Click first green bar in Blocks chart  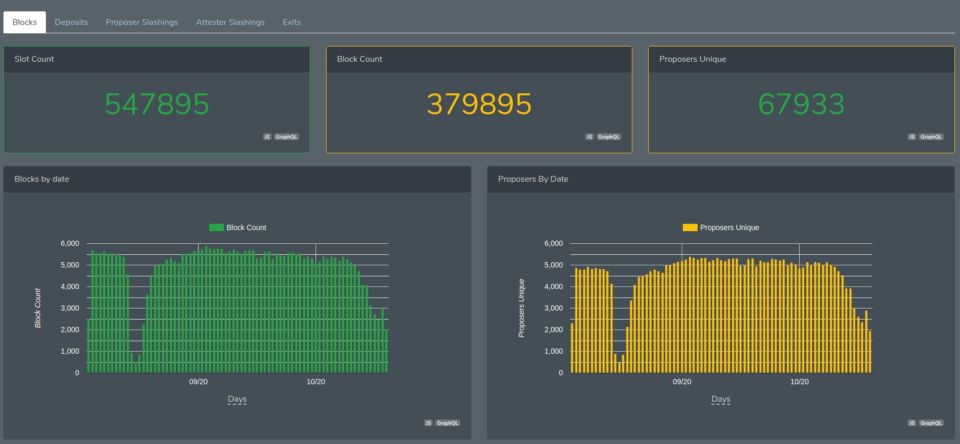point(89,345)
